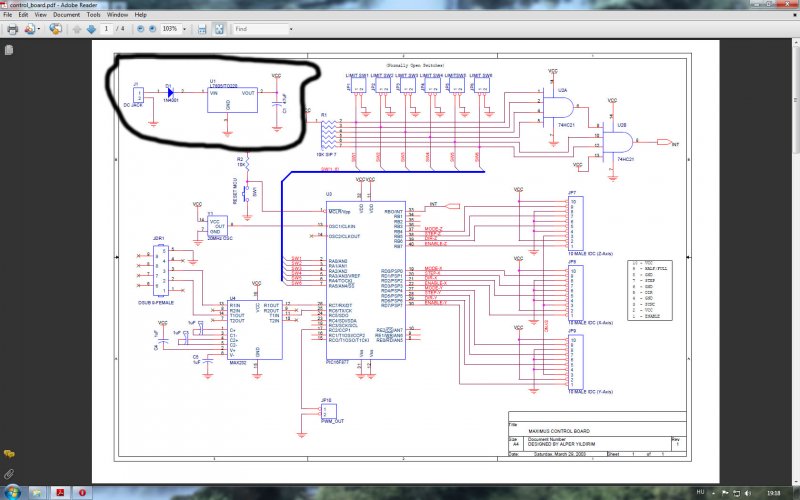Expand the arrow beside the email icon
The image size is (800, 500).
[39, 29]
